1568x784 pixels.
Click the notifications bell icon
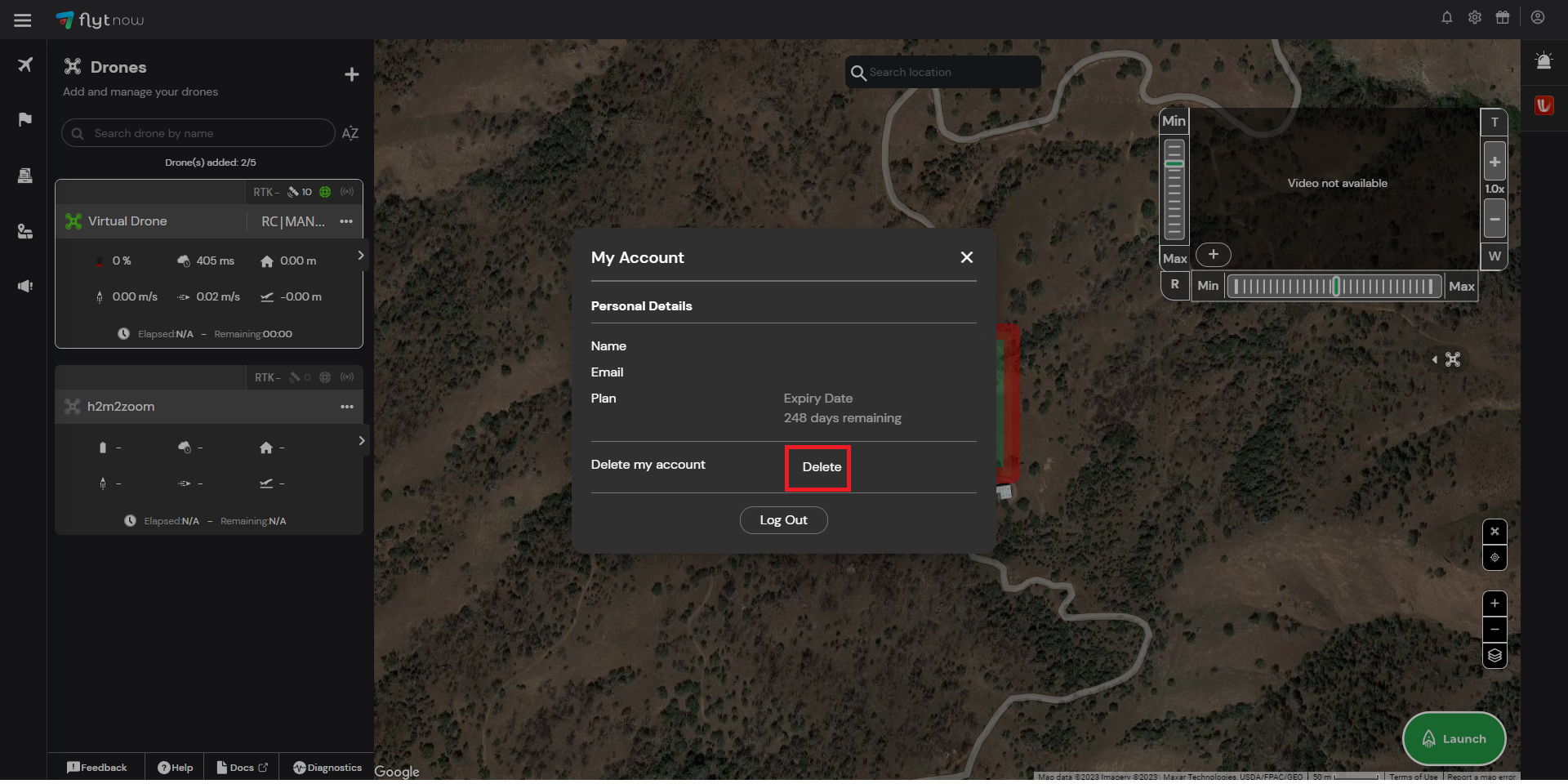point(1446,17)
